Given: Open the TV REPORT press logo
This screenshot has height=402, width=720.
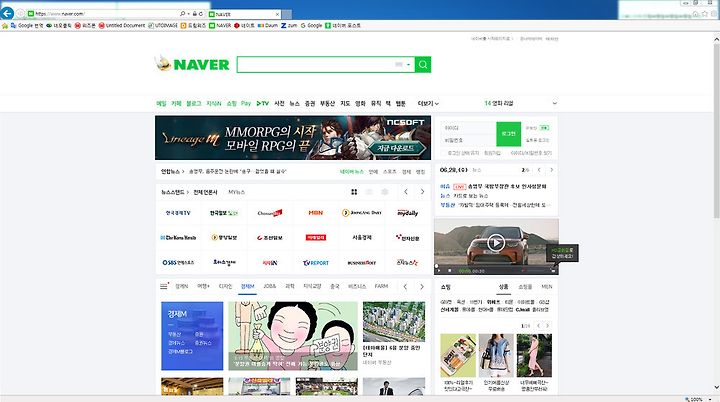Looking at the screenshot, I should pyautogui.click(x=315, y=263).
